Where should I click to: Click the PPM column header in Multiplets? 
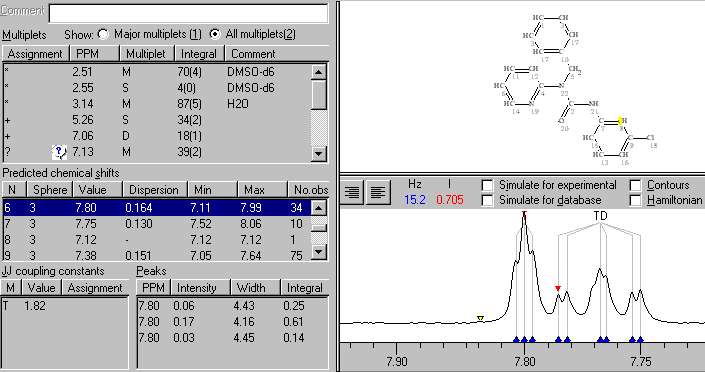pyautogui.click(x=94, y=54)
